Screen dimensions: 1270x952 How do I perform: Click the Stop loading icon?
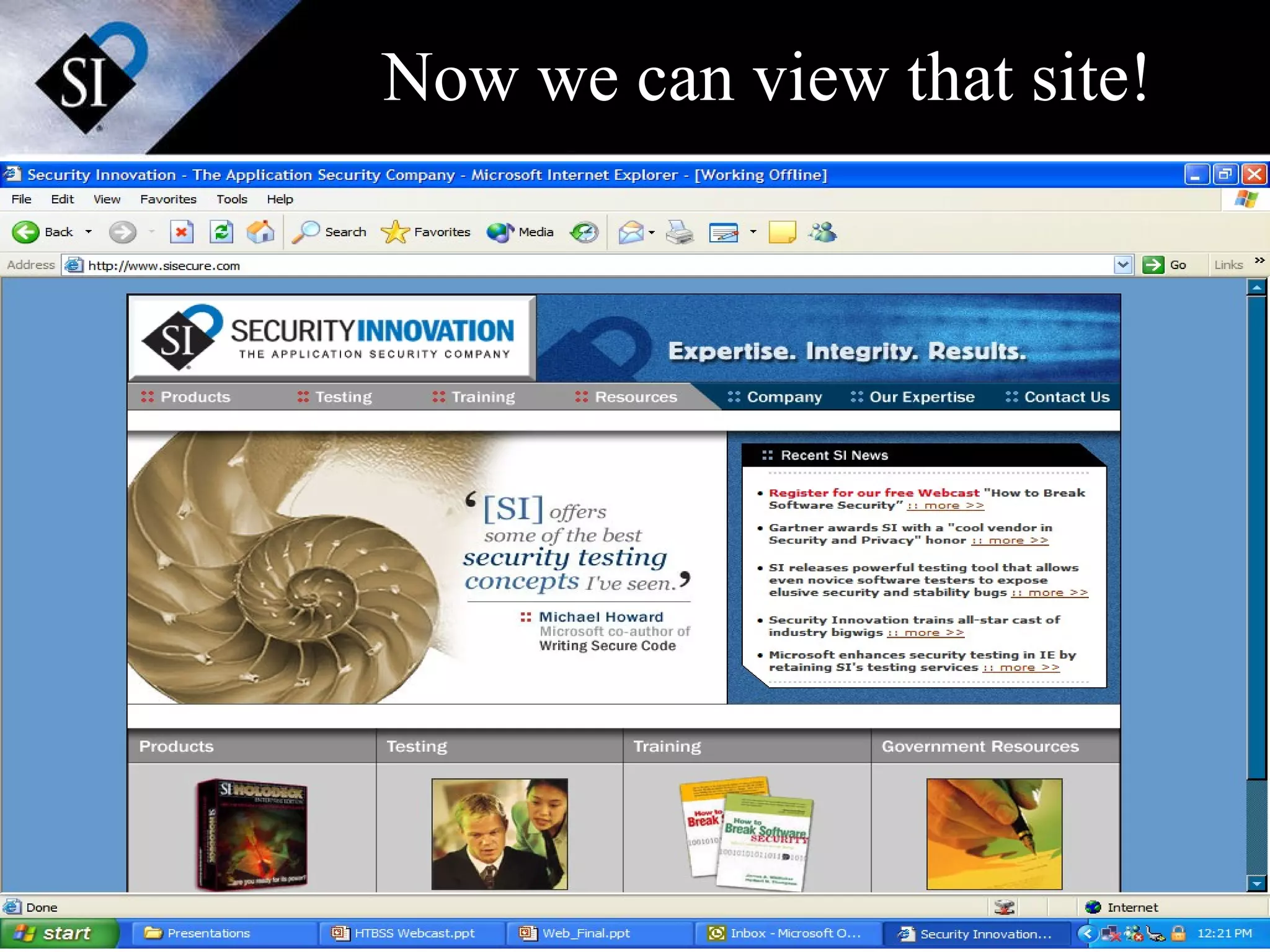[x=181, y=232]
